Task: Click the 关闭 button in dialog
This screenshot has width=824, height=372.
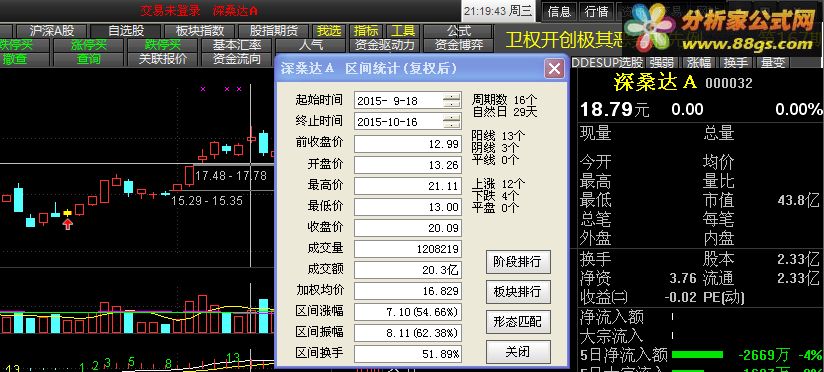Action: [x=518, y=352]
